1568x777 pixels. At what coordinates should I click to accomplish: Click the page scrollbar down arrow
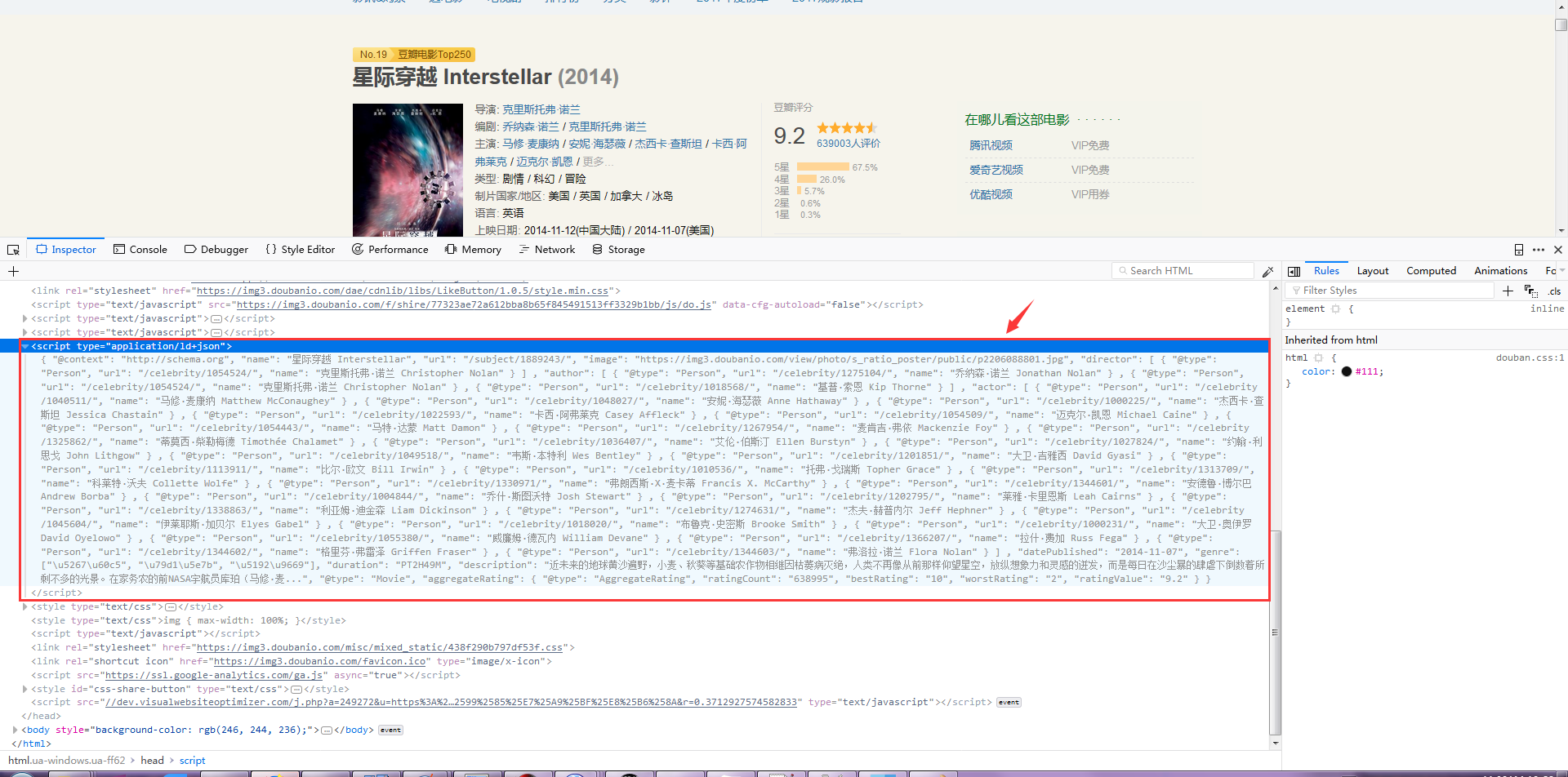1561,231
